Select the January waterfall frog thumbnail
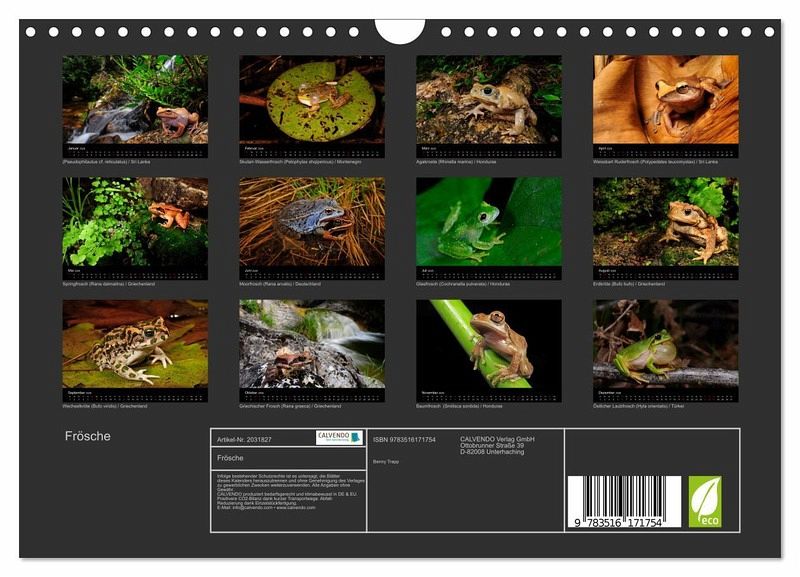This screenshot has width=800, height=577. [135, 100]
